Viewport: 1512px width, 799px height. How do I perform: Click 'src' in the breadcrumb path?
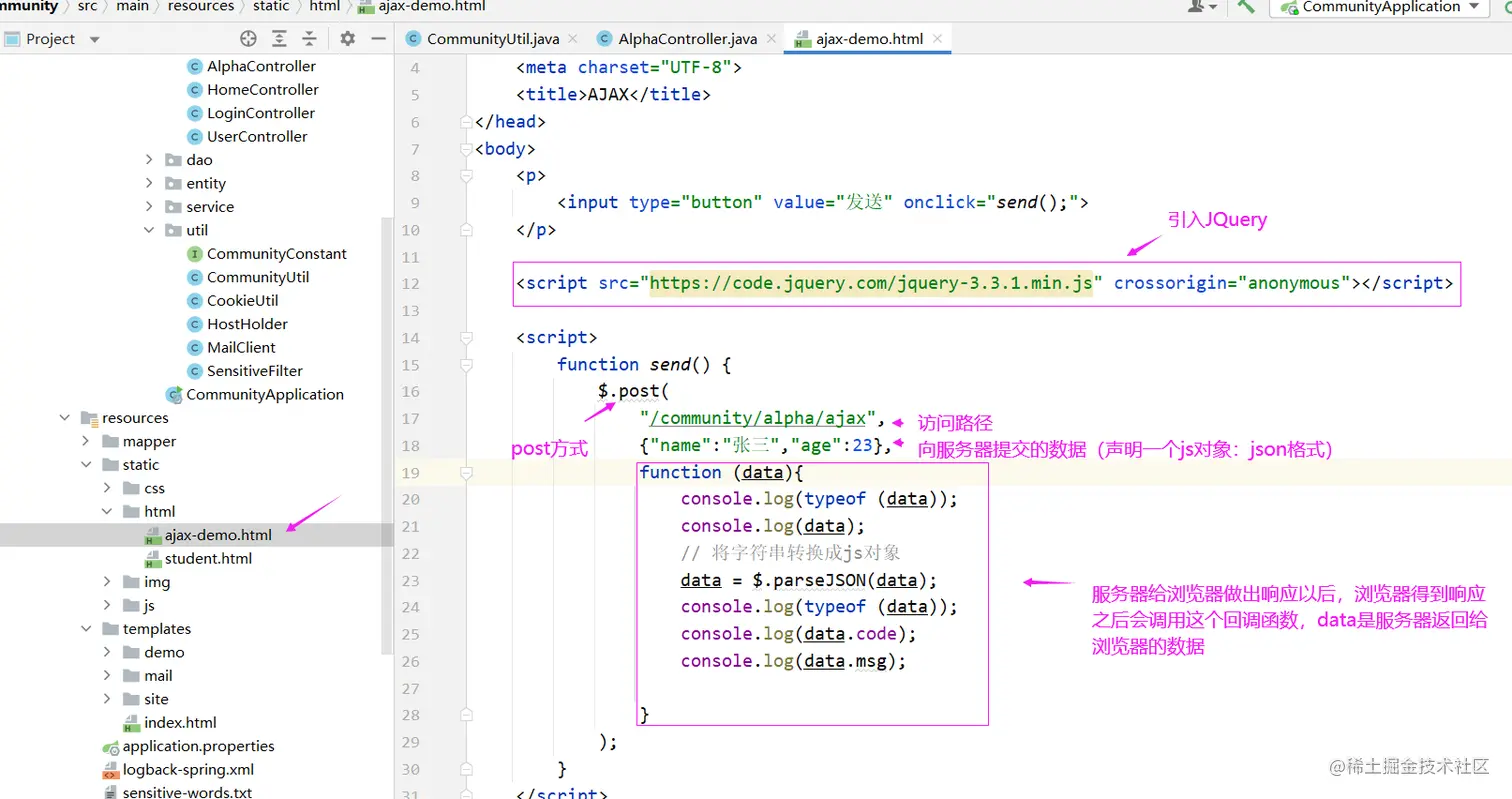point(87,6)
